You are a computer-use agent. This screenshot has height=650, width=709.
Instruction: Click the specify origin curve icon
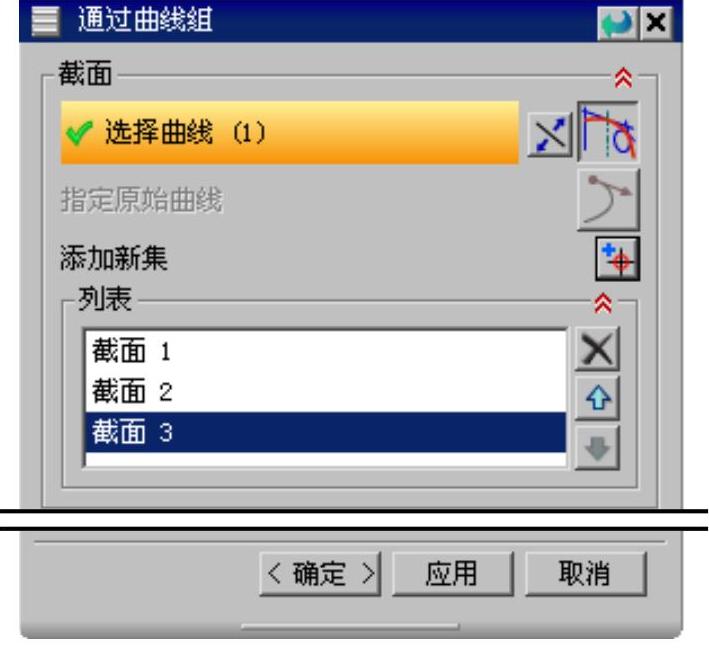(608, 200)
